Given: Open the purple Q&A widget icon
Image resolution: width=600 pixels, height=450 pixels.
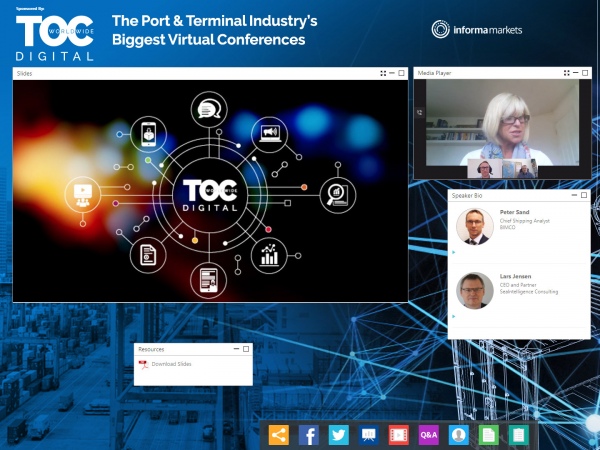Looking at the screenshot, I should coord(428,435).
